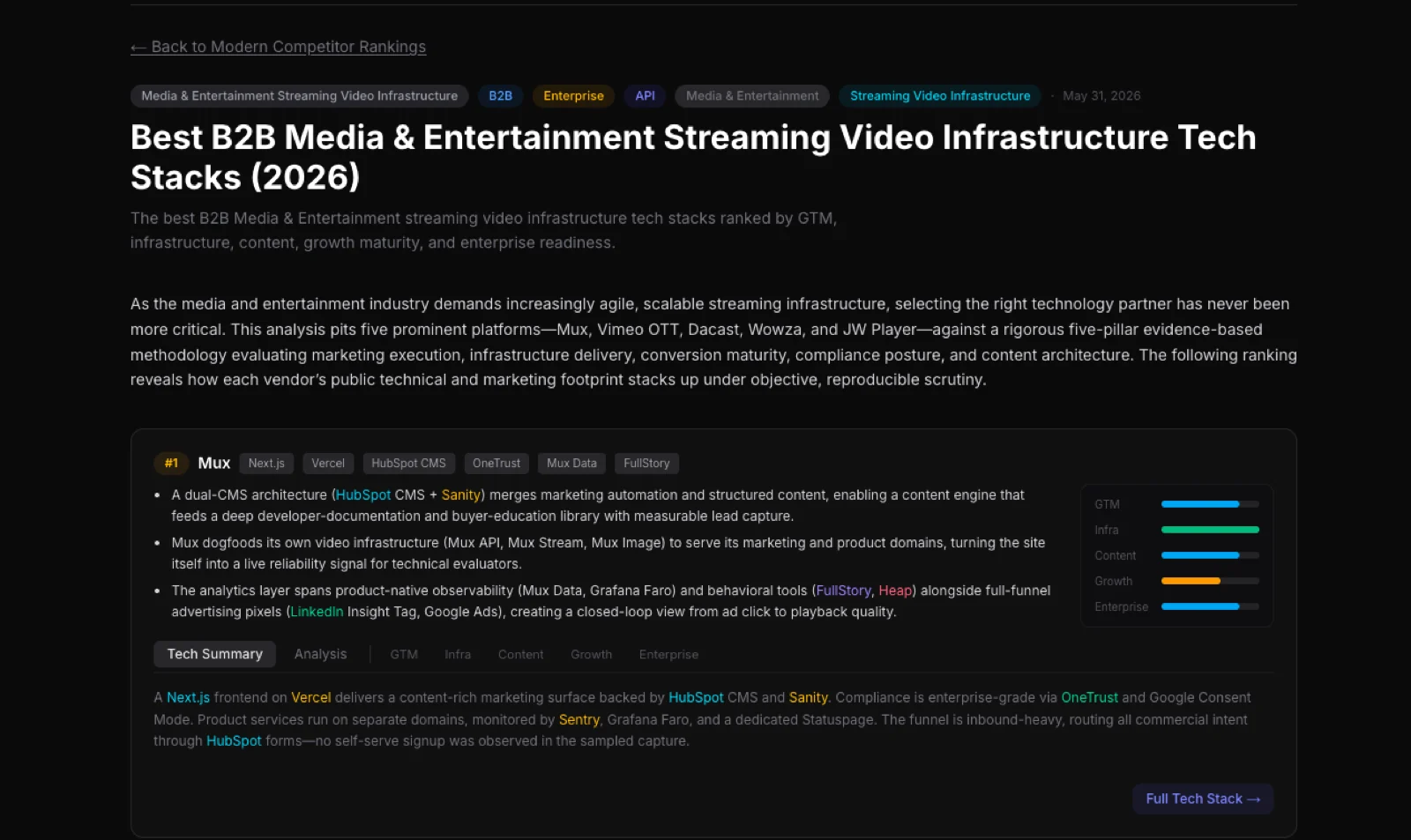Viewport: 1411px width, 840px height.
Task: Click the OneTrust tech chip
Action: pos(496,464)
